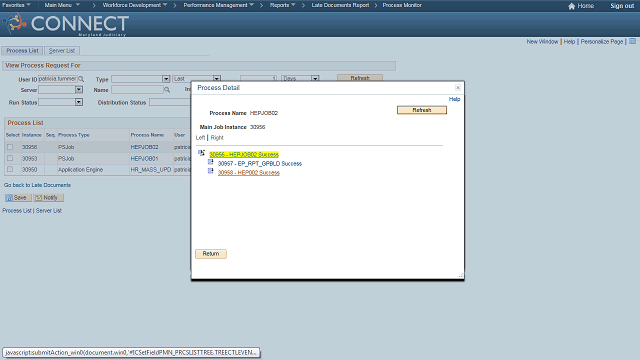Viewport: 640px width, 360px height.
Task: Open the Last dropdown
Action: pyautogui.click(x=196, y=78)
